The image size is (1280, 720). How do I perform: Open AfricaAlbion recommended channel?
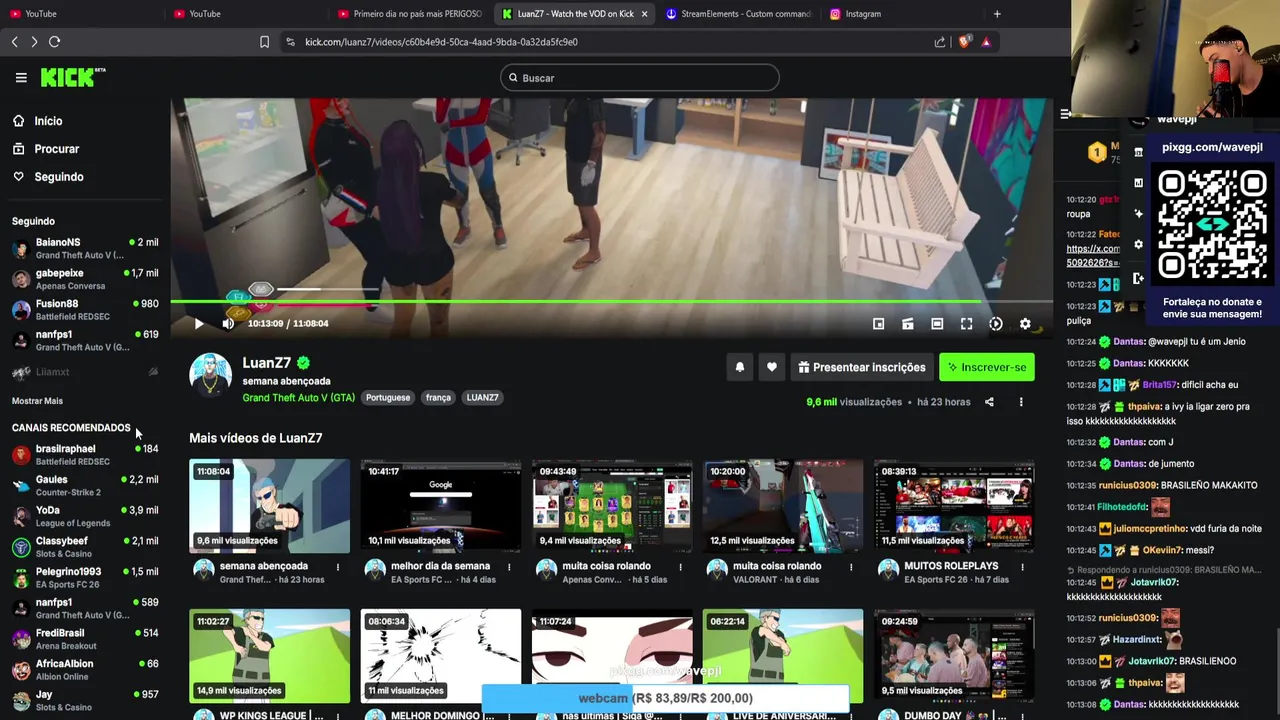point(85,670)
